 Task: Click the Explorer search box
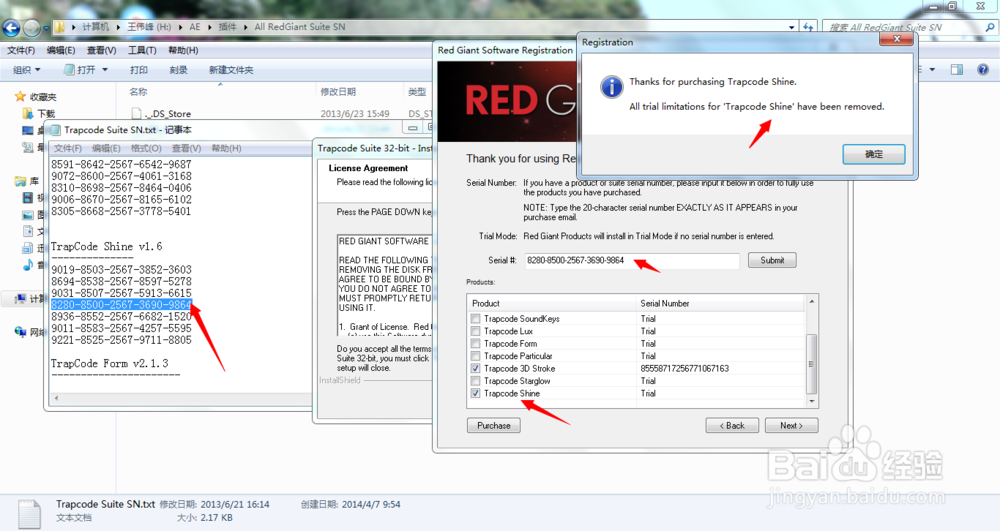pos(909,27)
